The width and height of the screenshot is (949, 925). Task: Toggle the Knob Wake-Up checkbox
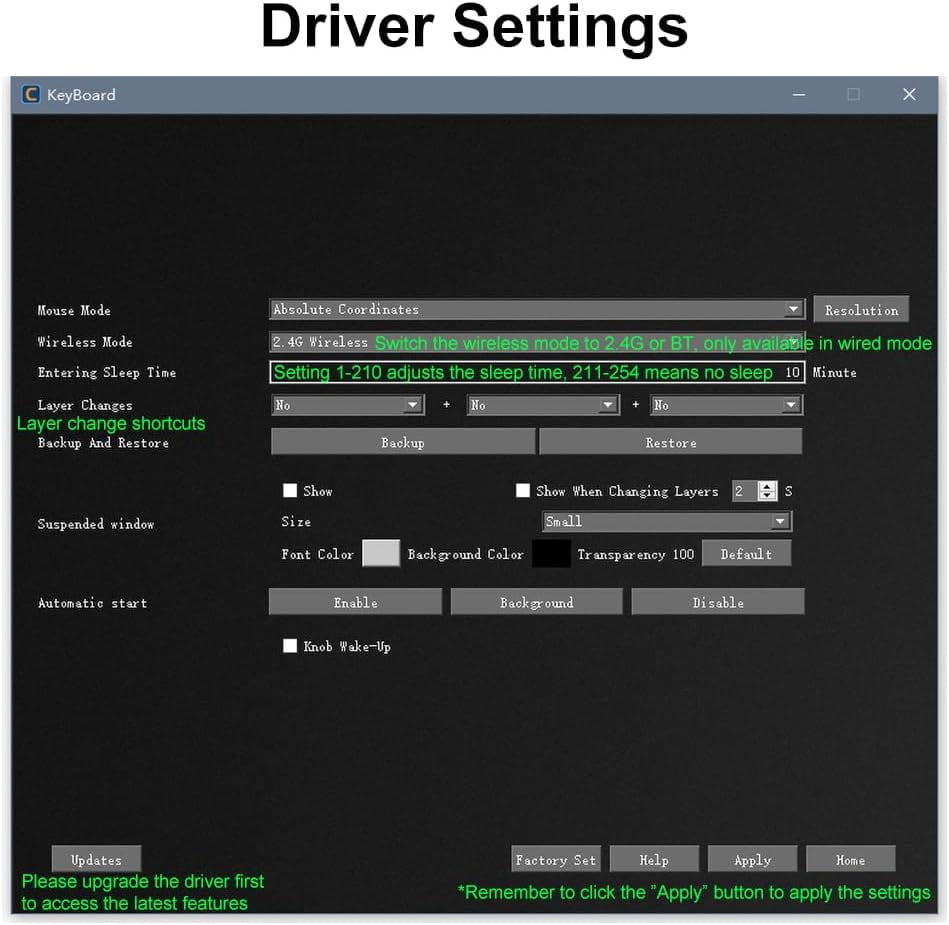click(x=290, y=646)
